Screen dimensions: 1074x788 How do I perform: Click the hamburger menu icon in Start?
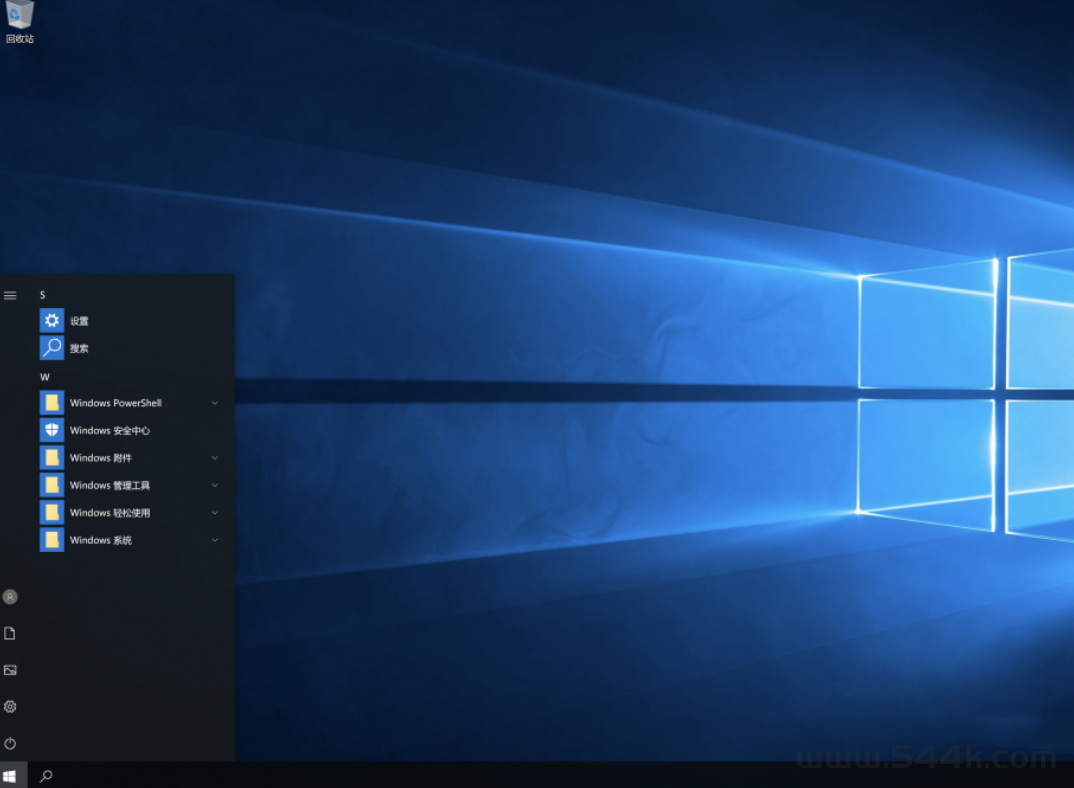point(10,295)
